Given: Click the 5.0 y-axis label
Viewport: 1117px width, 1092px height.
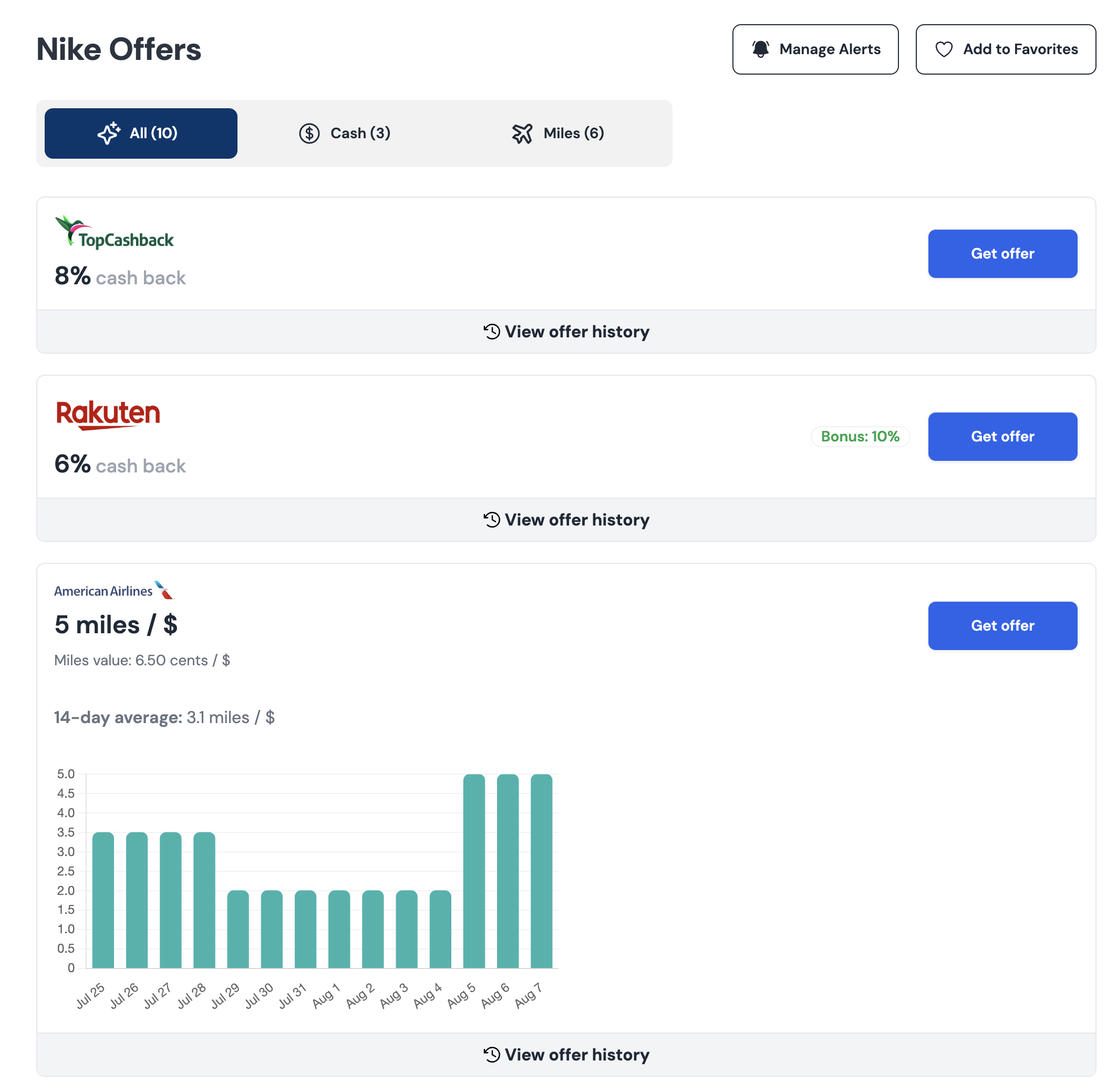Looking at the screenshot, I should (x=66, y=774).
